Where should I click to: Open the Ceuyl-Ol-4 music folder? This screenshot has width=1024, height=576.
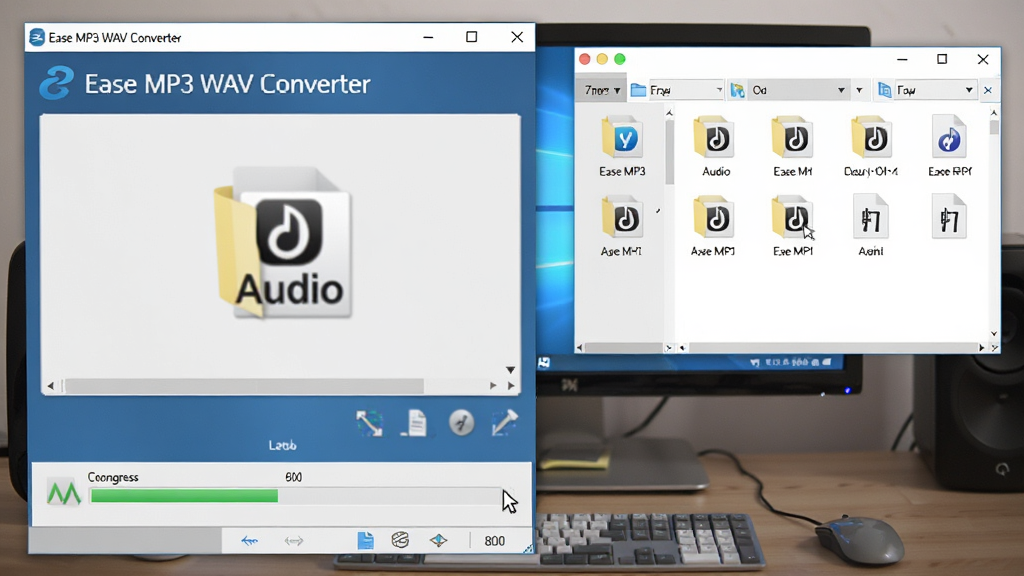point(871,138)
